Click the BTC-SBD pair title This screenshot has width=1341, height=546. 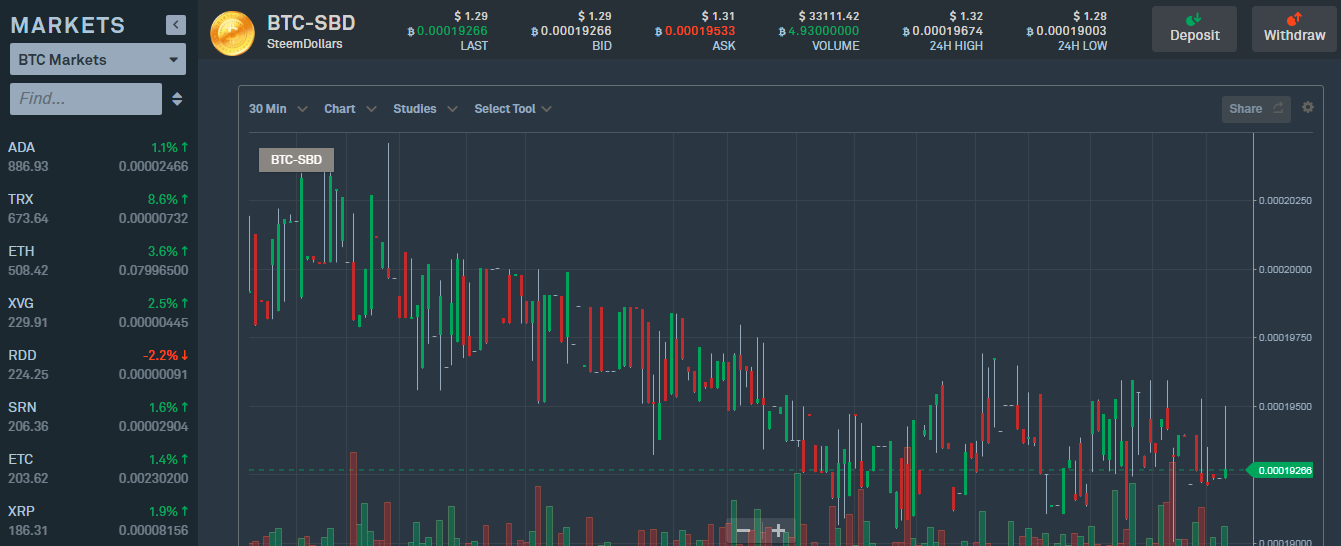point(311,23)
